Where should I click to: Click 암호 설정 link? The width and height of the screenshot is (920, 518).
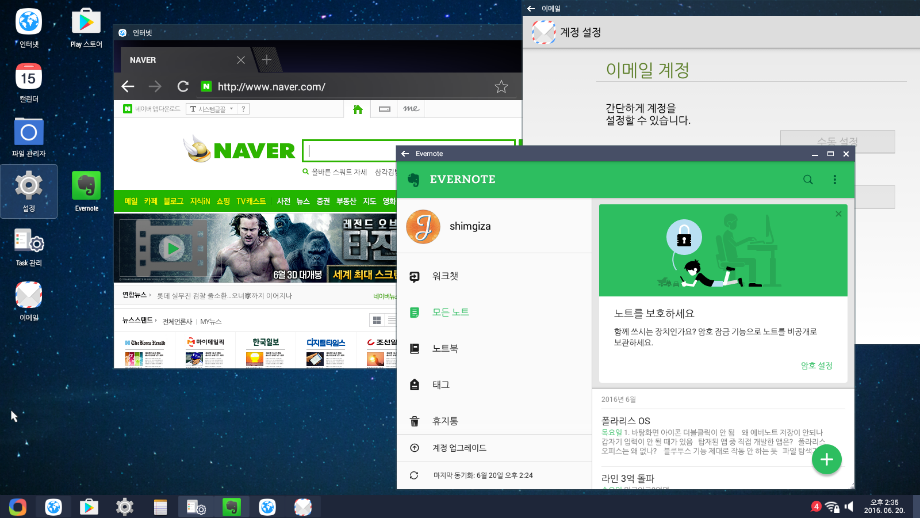[x=817, y=365]
